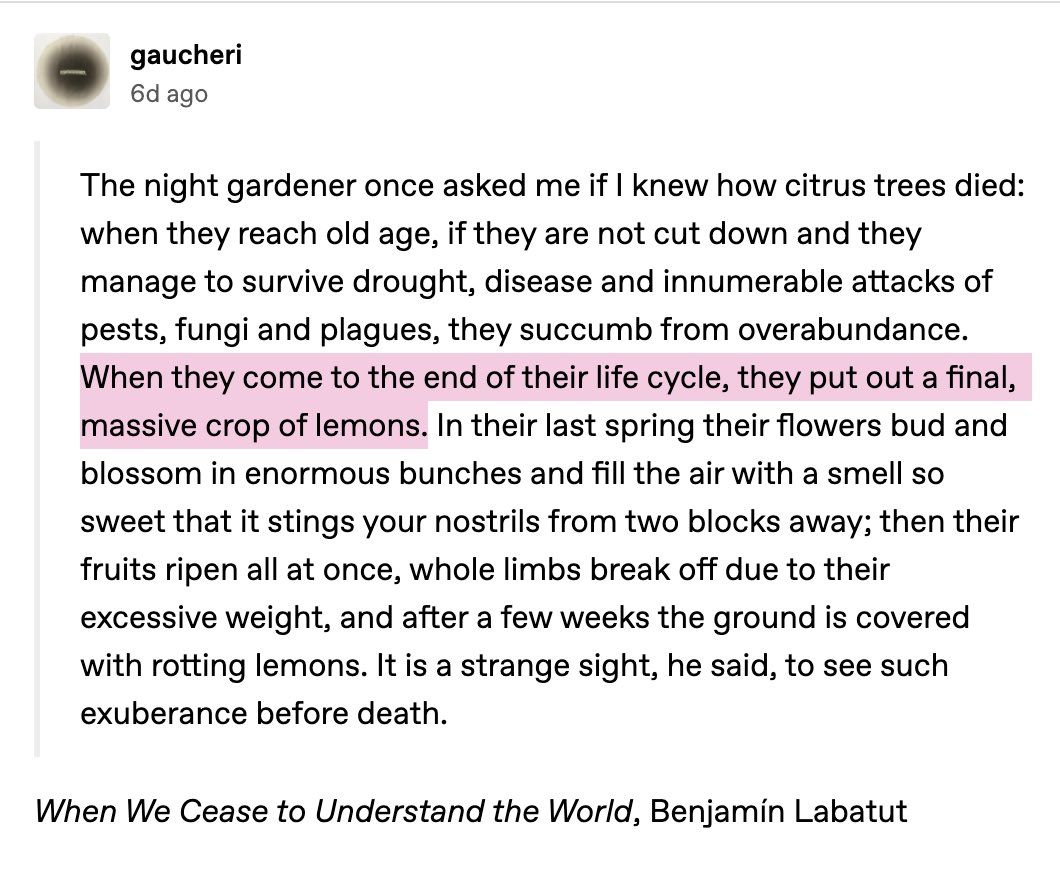Screen dimensions: 1060x874
Task: Click the line starting 'The night gardener'
Action: 553,185
